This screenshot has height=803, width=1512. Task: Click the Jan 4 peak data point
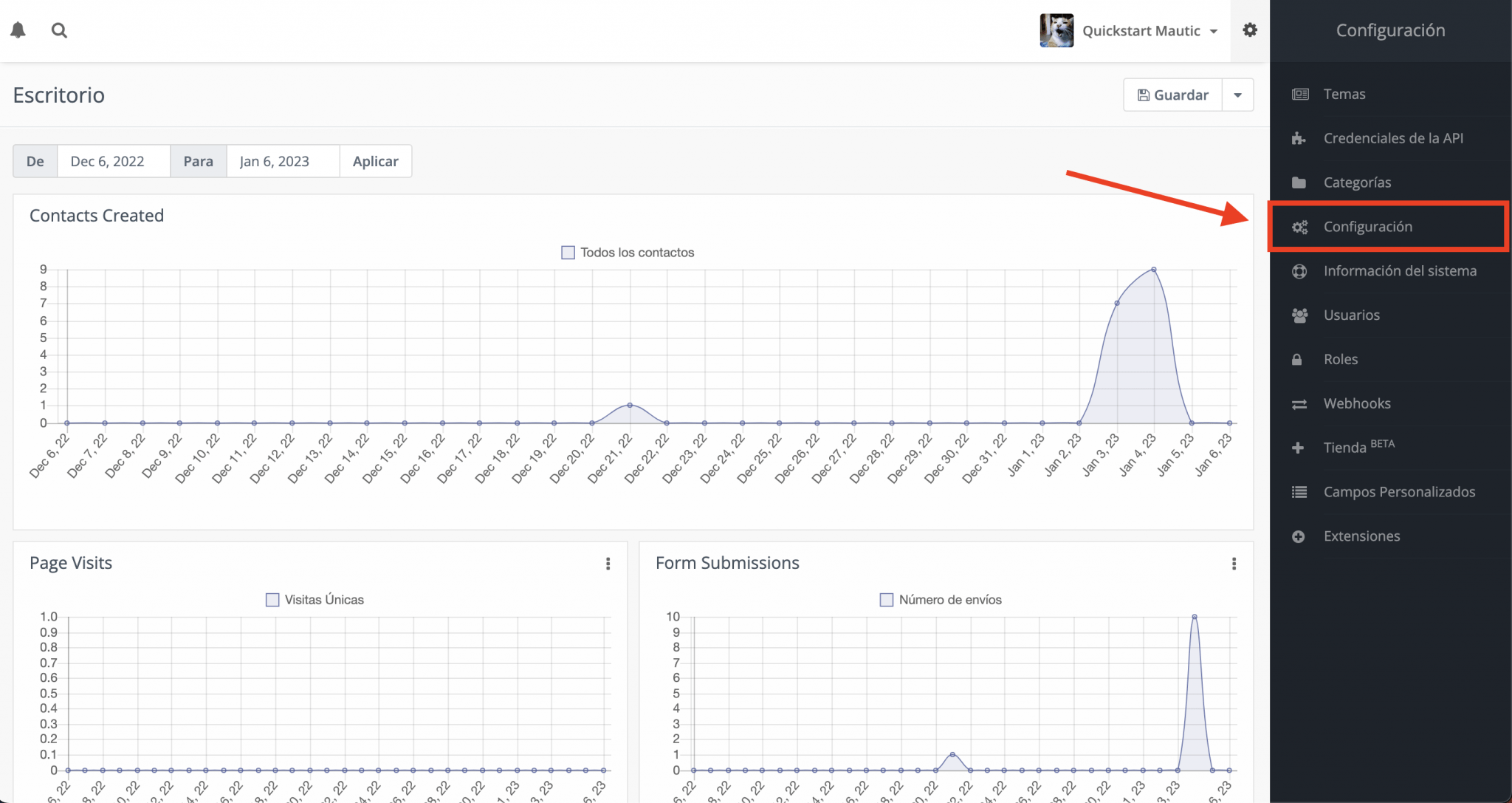(x=1153, y=270)
